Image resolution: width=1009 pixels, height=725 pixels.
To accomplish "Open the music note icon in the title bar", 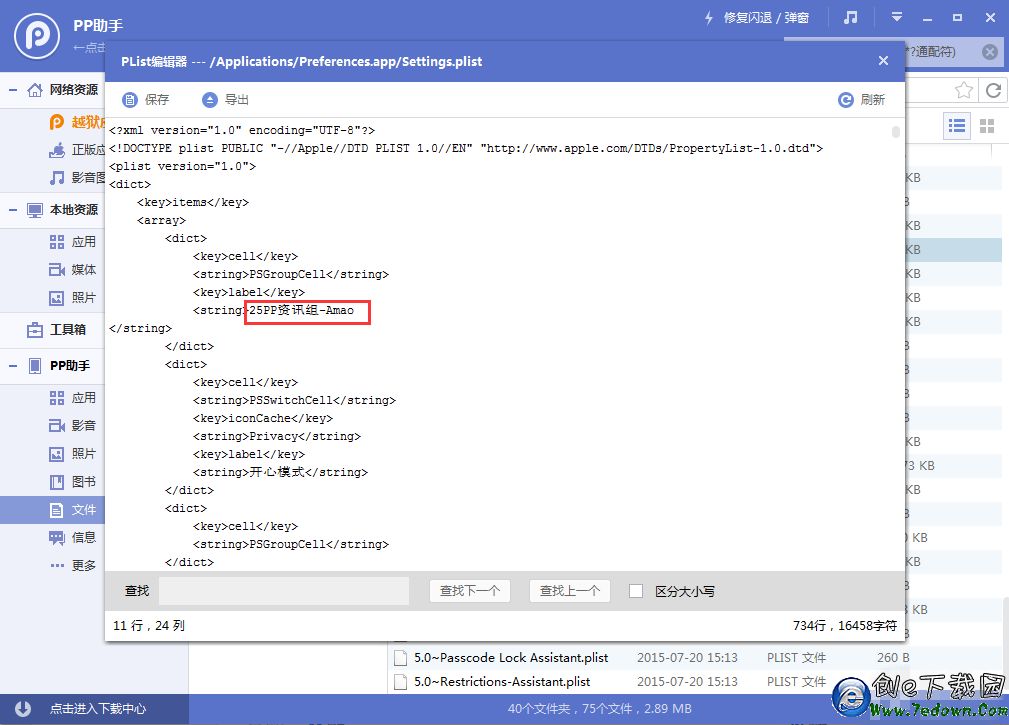I will [850, 18].
